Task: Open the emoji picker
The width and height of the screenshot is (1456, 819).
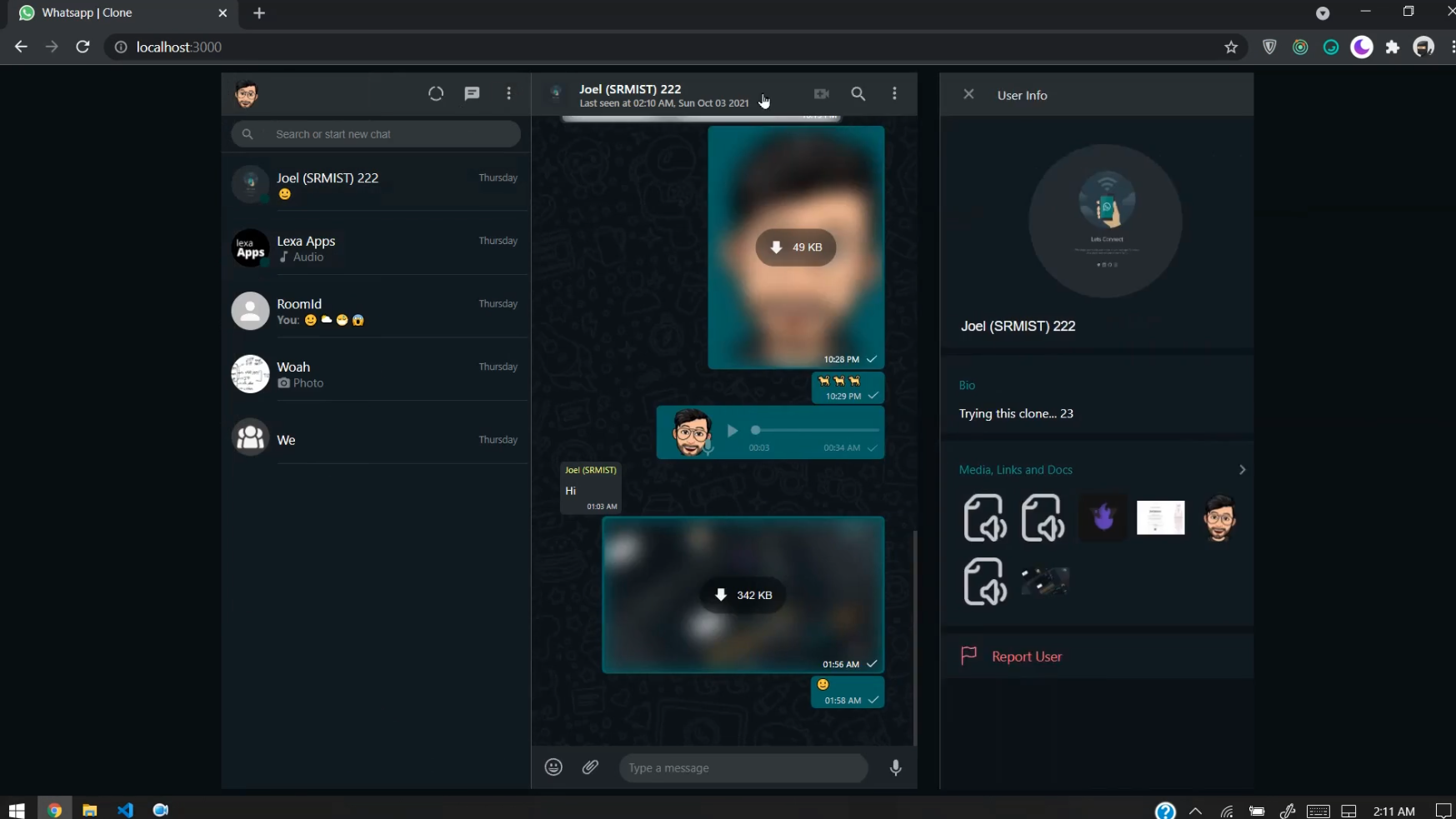Action: [x=553, y=767]
